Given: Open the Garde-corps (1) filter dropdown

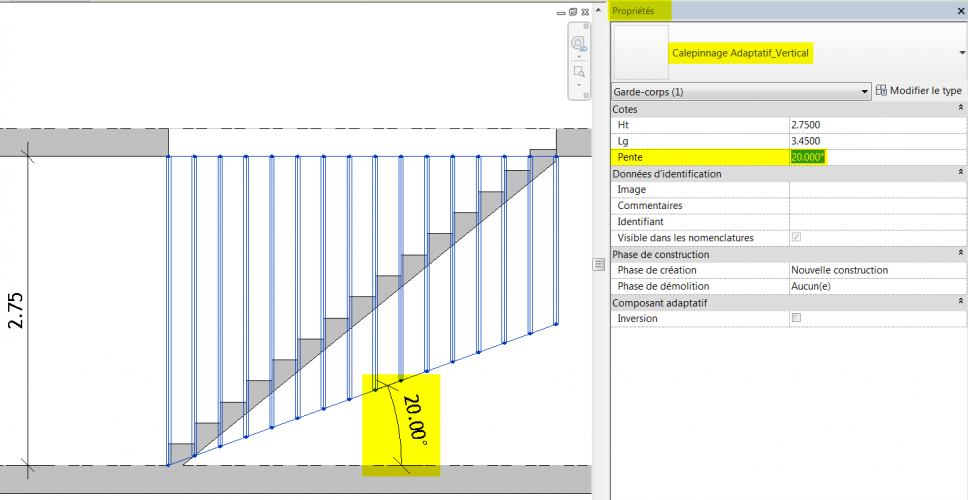Looking at the screenshot, I should [864, 91].
